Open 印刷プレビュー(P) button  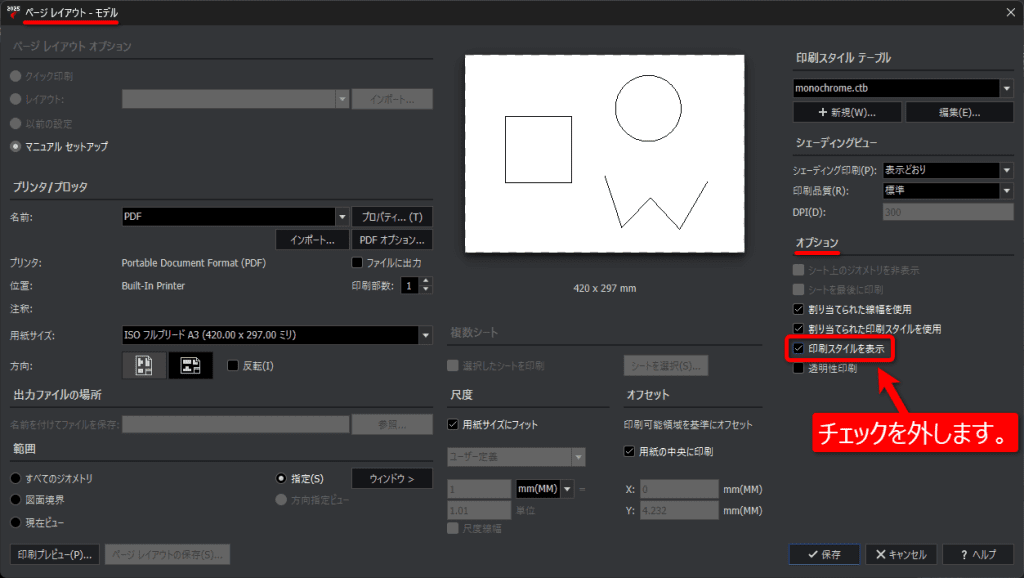click(x=55, y=554)
